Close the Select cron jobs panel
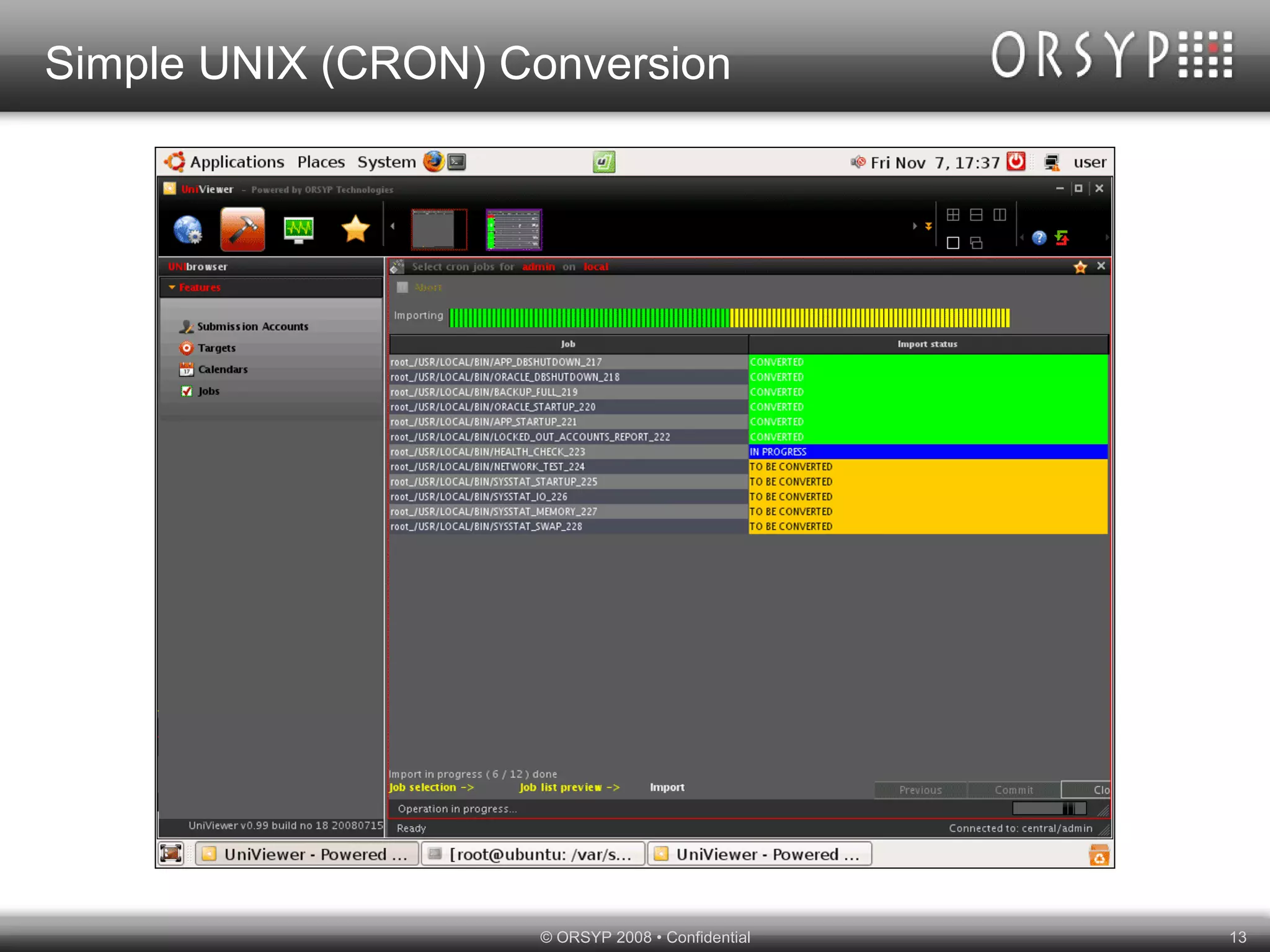 [1101, 266]
